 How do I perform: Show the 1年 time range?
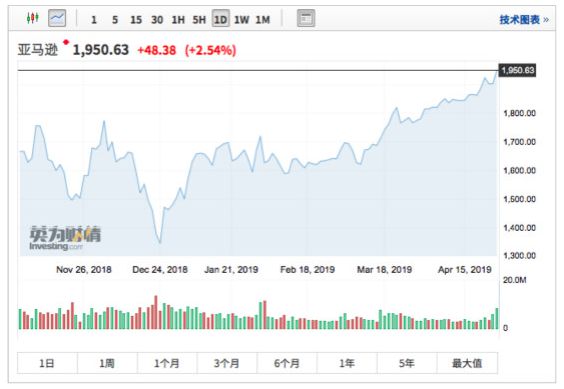coord(347,363)
